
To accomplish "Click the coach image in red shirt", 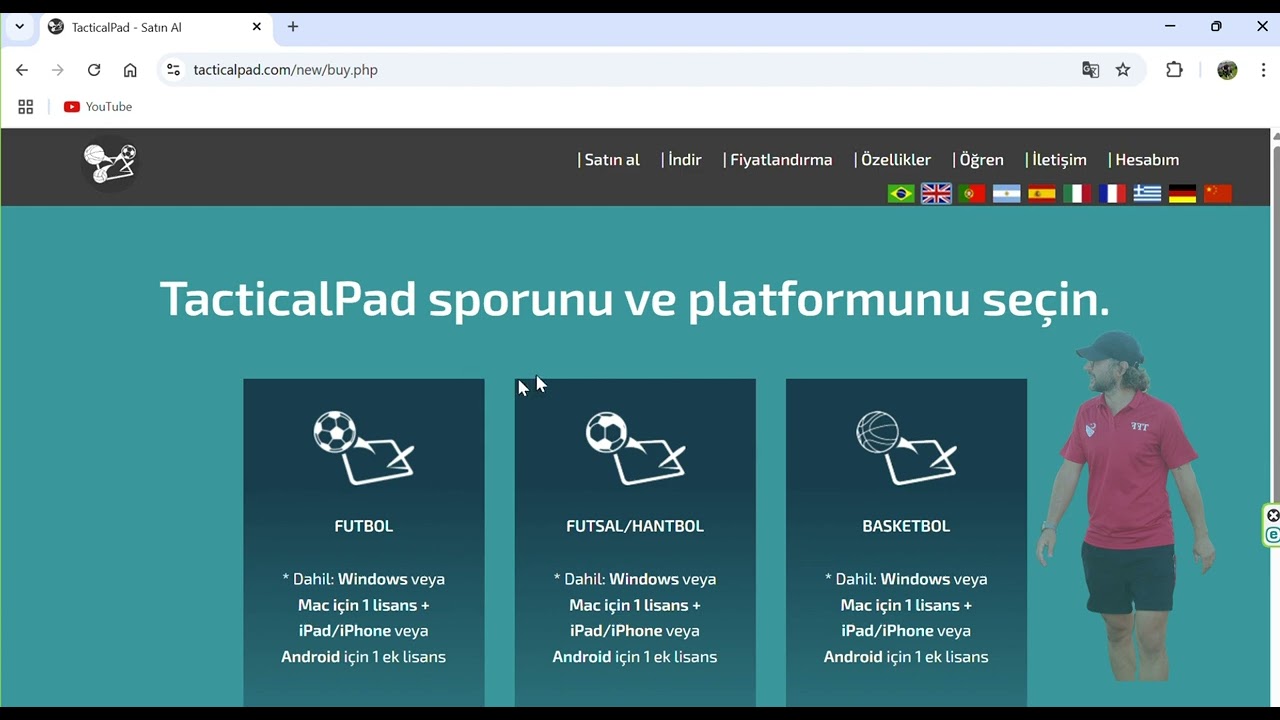I will click(x=1126, y=507).
